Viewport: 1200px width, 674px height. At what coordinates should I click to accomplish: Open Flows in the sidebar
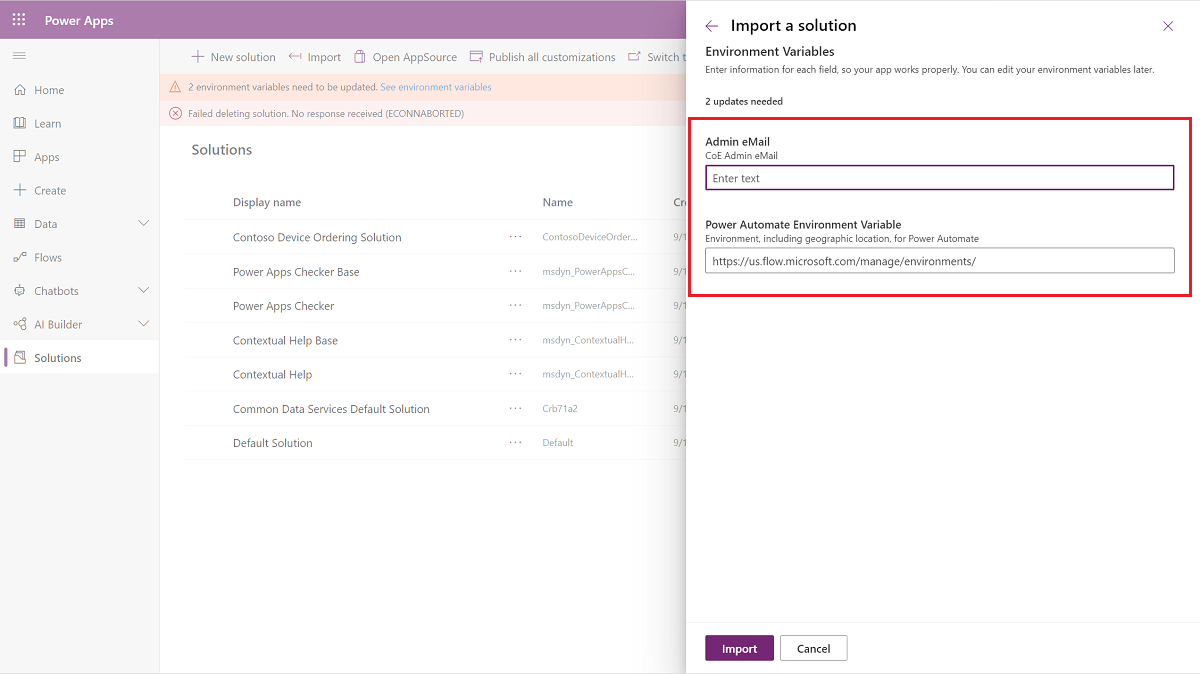point(48,257)
